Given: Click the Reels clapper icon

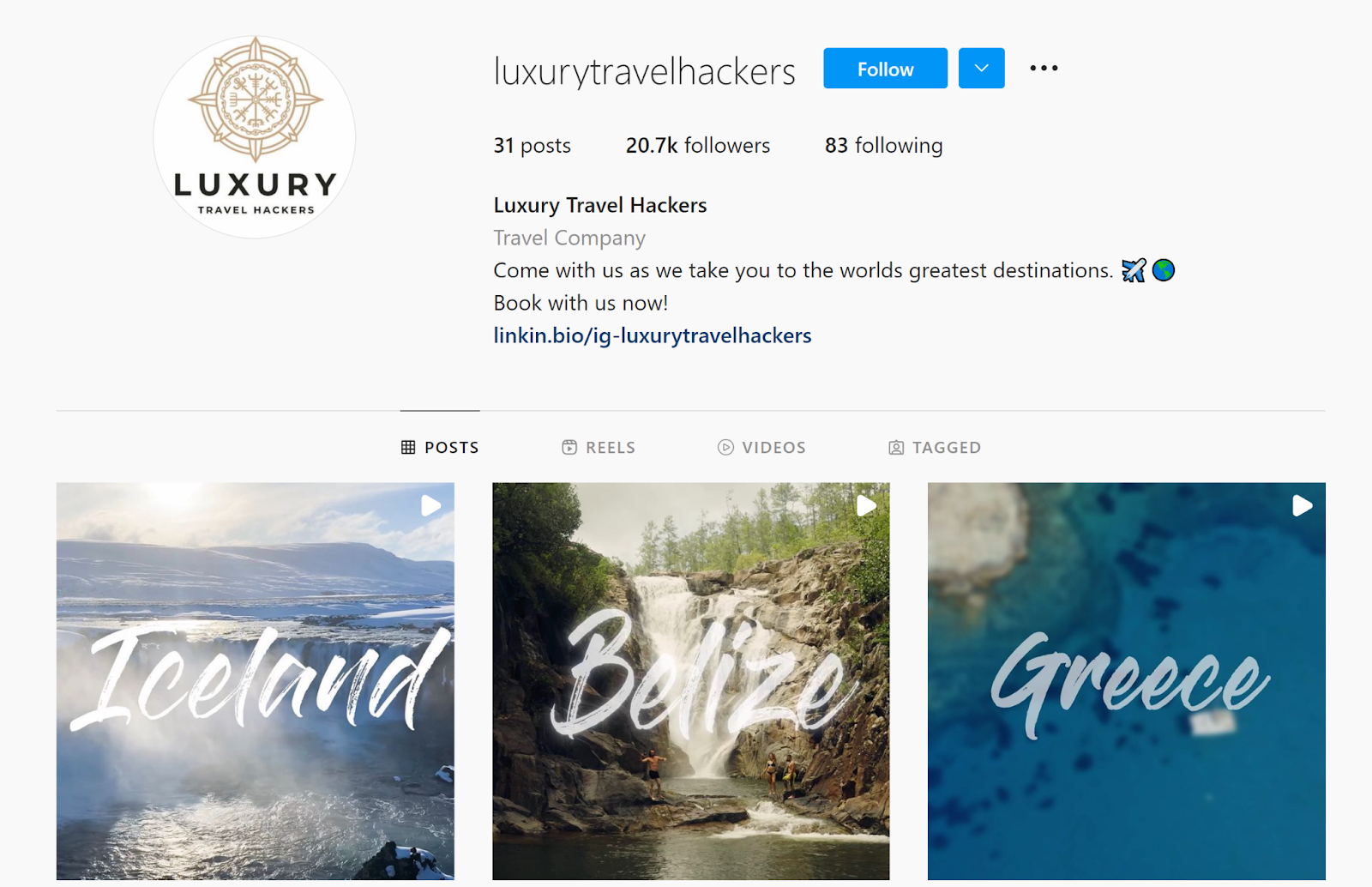Looking at the screenshot, I should click(x=569, y=447).
